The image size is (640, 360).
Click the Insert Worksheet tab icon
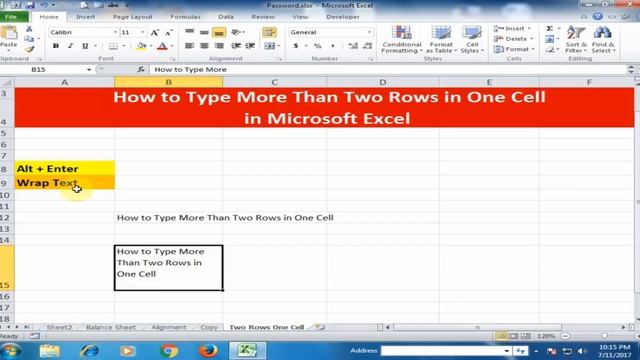tap(320, 327)
